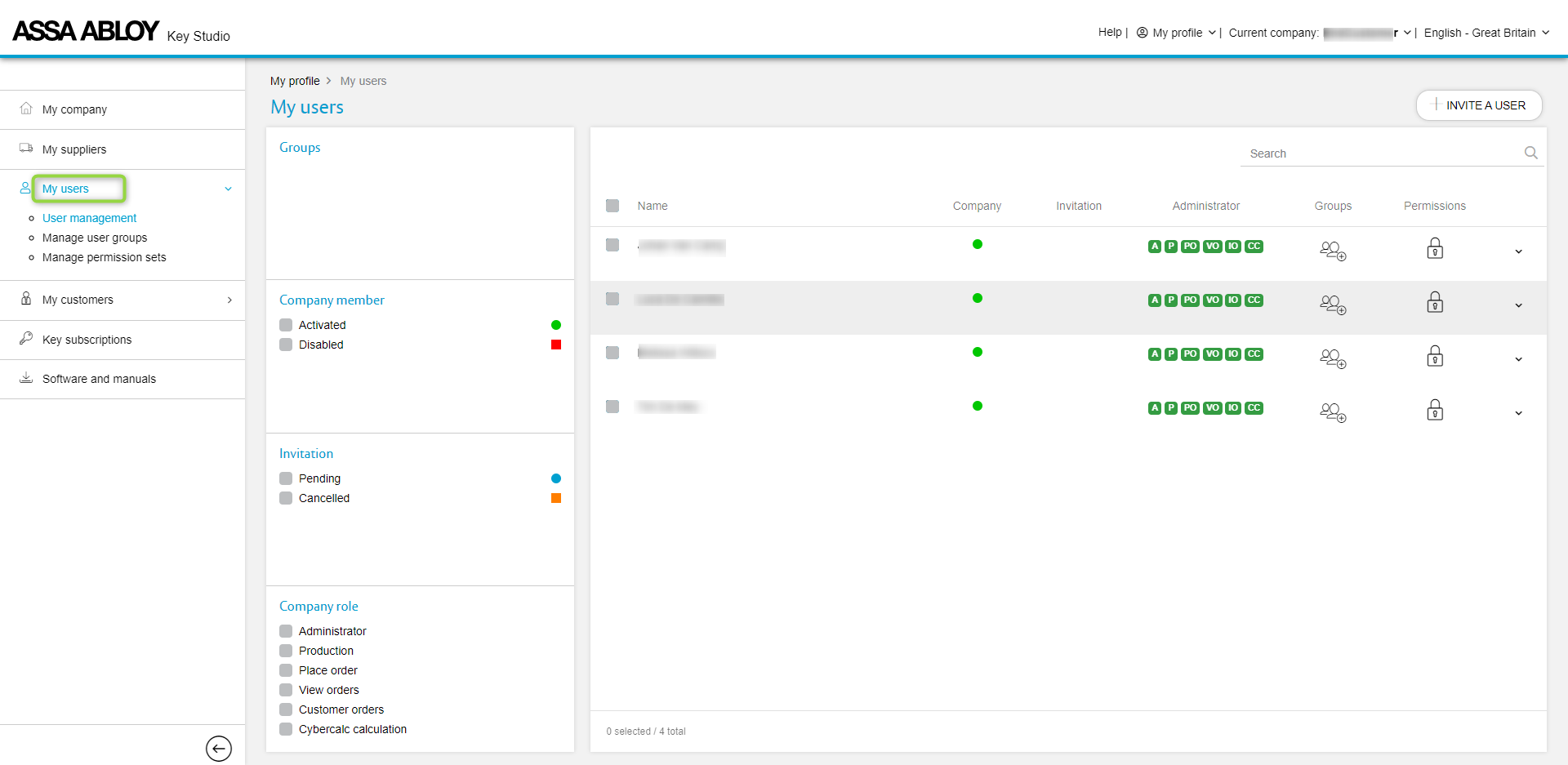Open permissions lock for the fourth user row
The image size is (1568, 765).
(1435, 410)
